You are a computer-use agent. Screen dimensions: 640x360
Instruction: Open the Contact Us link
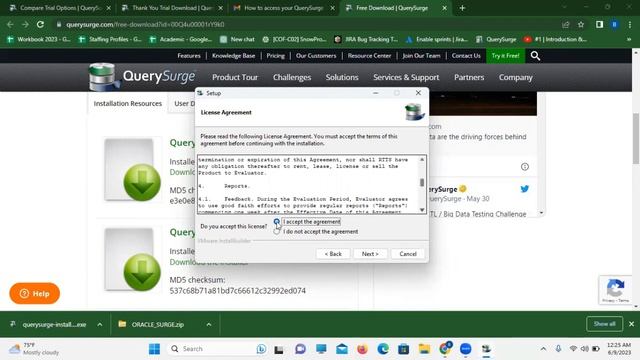point(466,56)
